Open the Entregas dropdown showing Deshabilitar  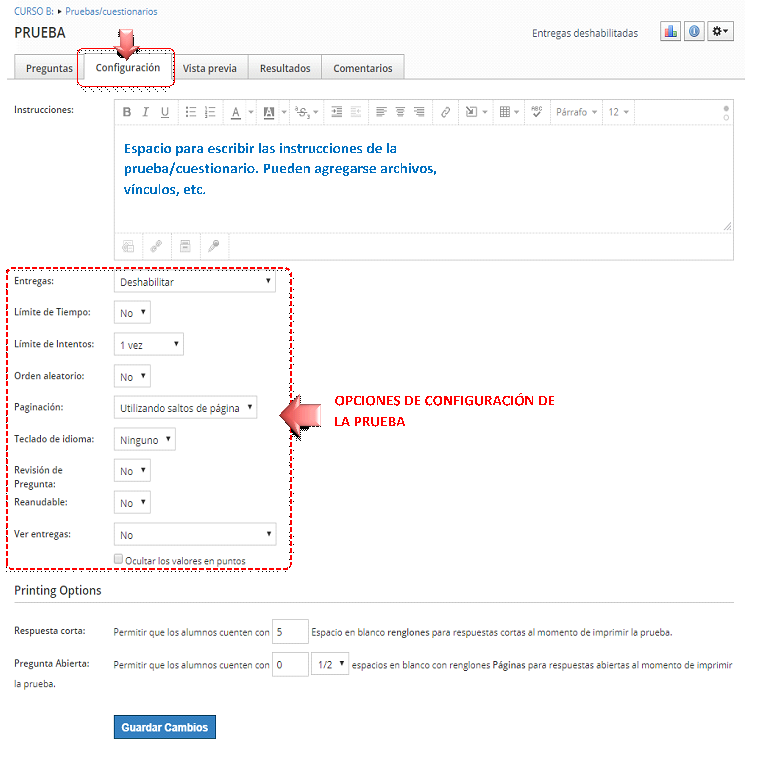coord(195,282)
